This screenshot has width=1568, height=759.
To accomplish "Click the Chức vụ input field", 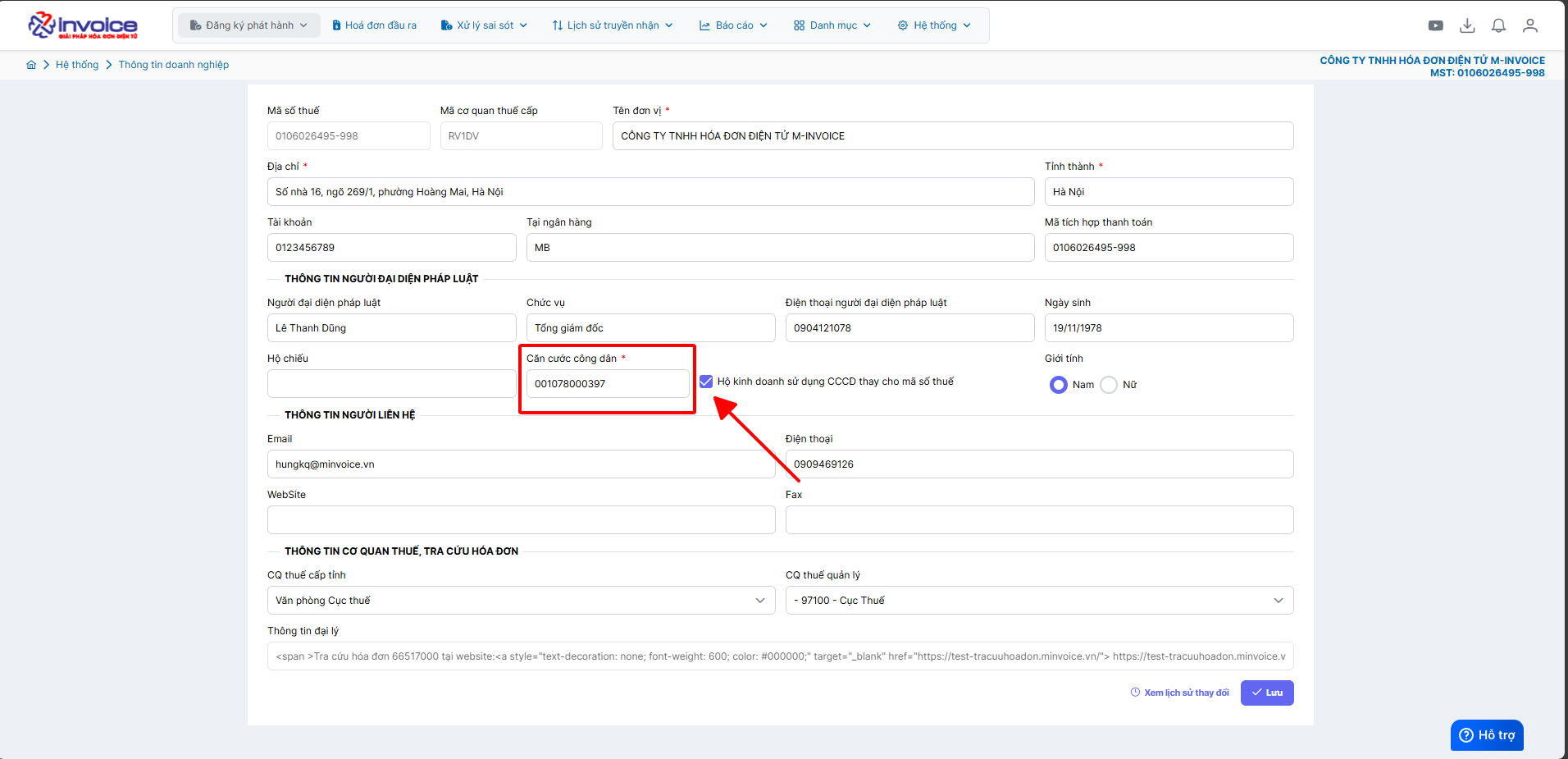I will tap(651, 328).
